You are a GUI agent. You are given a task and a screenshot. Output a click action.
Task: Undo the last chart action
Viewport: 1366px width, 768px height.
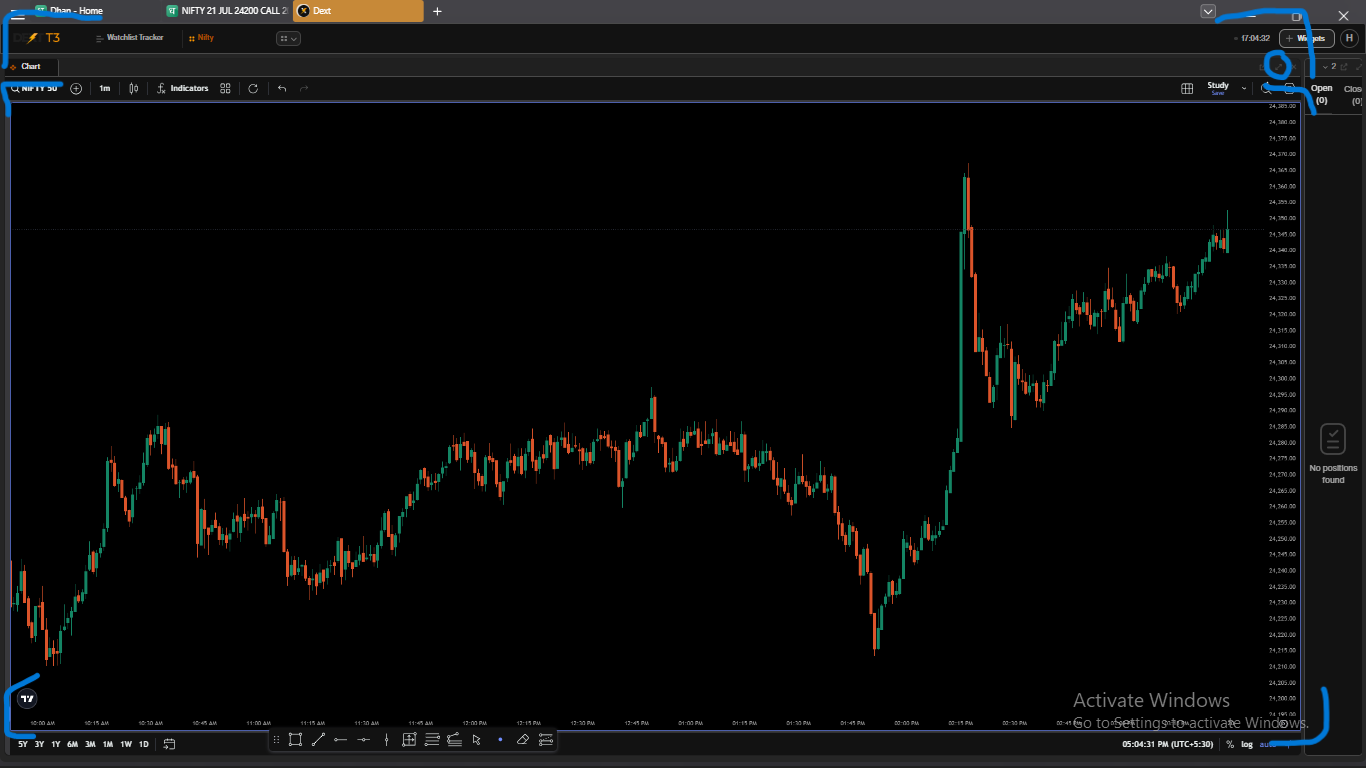point(282,88)
